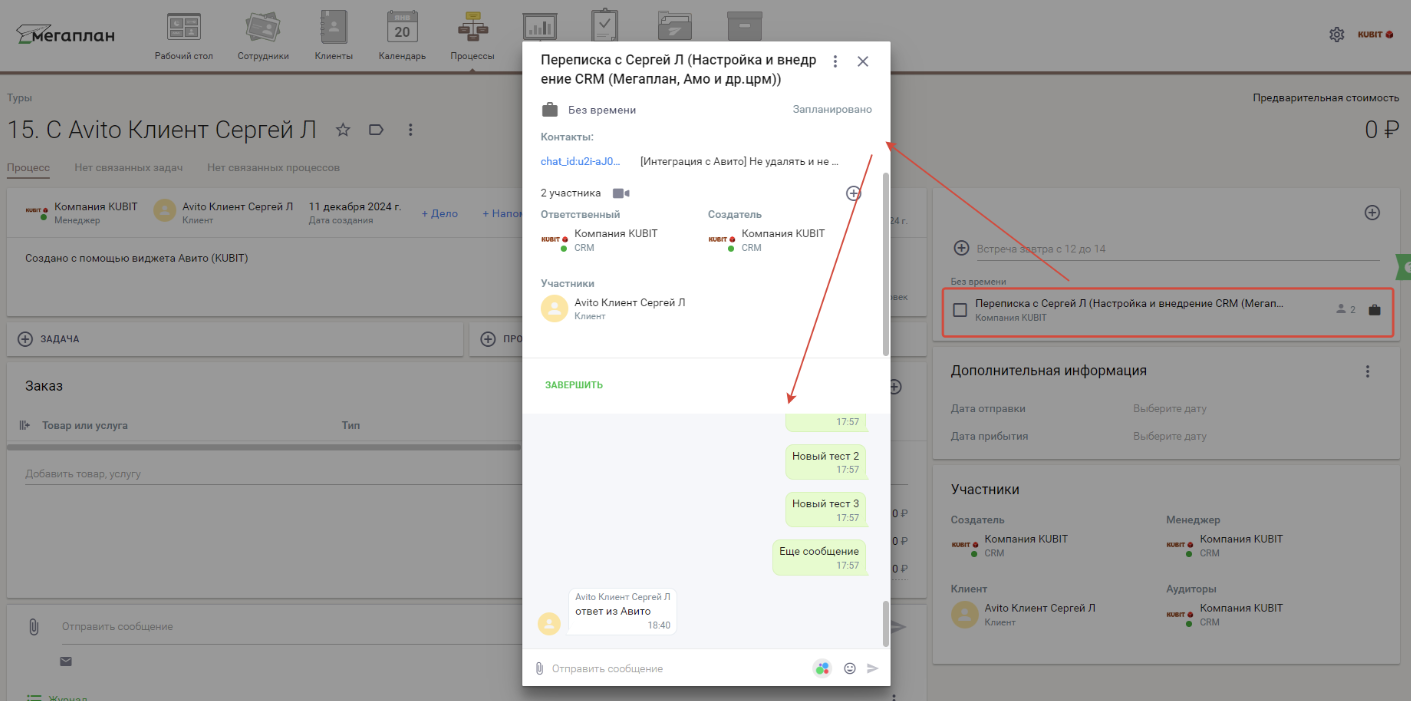This screenshot has width=1411, height=701.
Task: Click the Мегаплан logo
Action: pyautogui.click(x=65, y=35)
